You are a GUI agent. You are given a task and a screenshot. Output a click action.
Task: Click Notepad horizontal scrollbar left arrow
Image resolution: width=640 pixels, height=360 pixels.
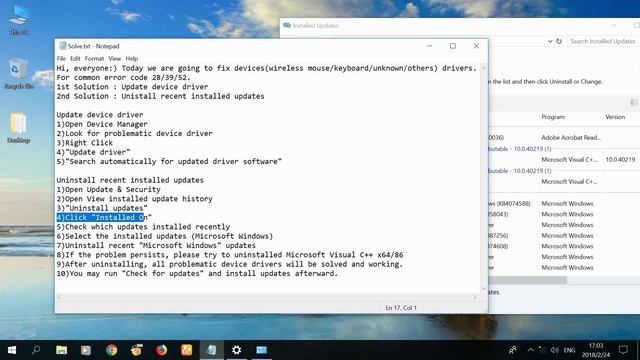(x=60, y=297)
